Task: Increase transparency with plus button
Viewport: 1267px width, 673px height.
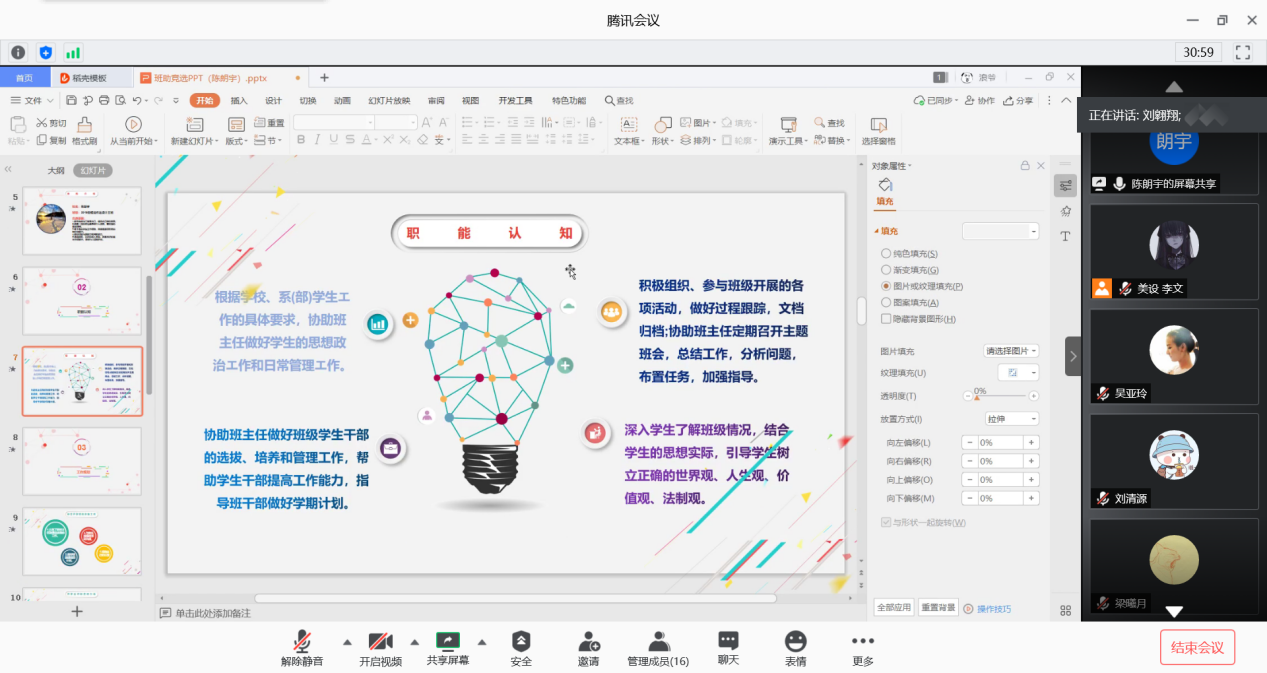Action: tap(1033, 396)
